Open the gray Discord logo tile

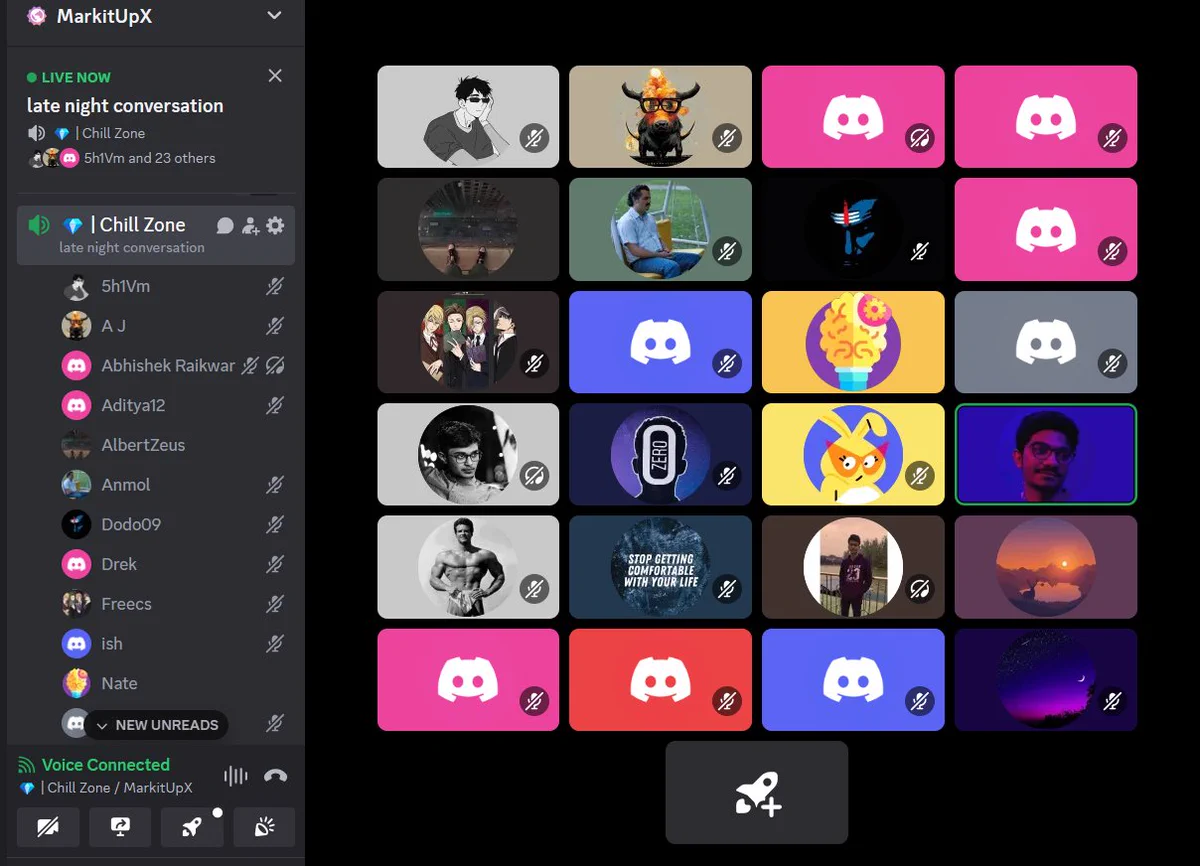click(1046, 341)
